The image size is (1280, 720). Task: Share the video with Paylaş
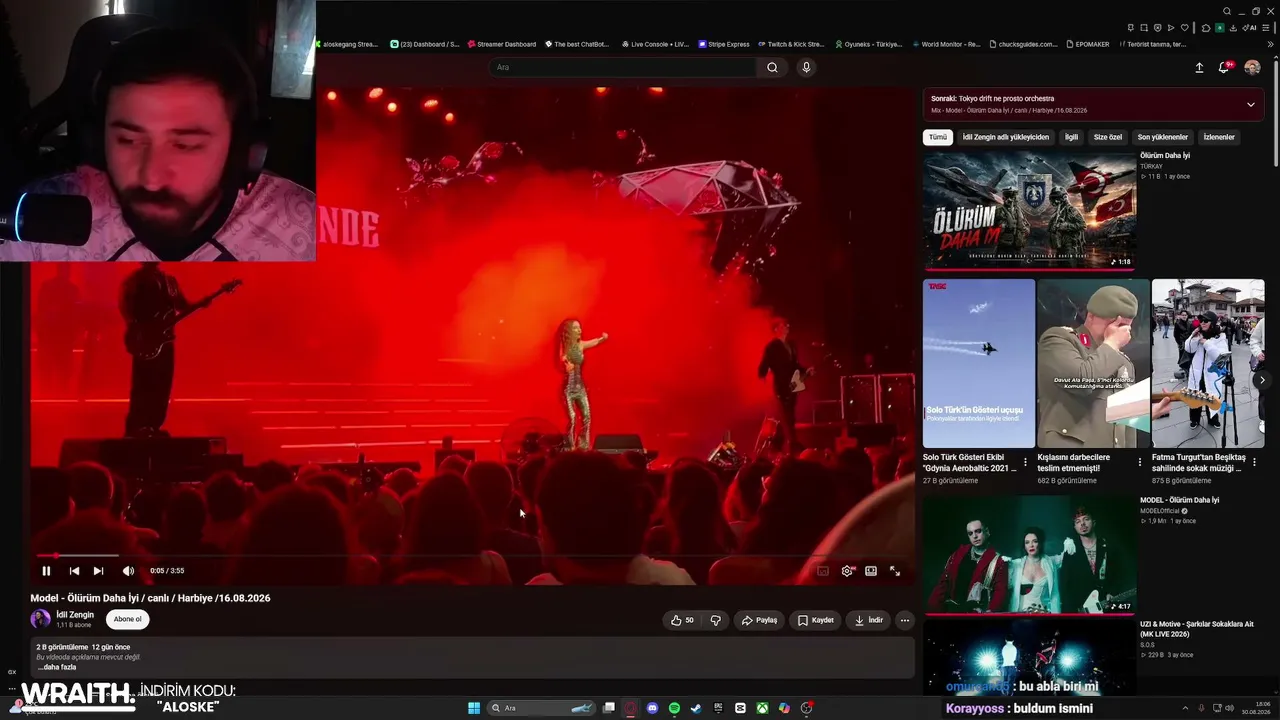759,620
